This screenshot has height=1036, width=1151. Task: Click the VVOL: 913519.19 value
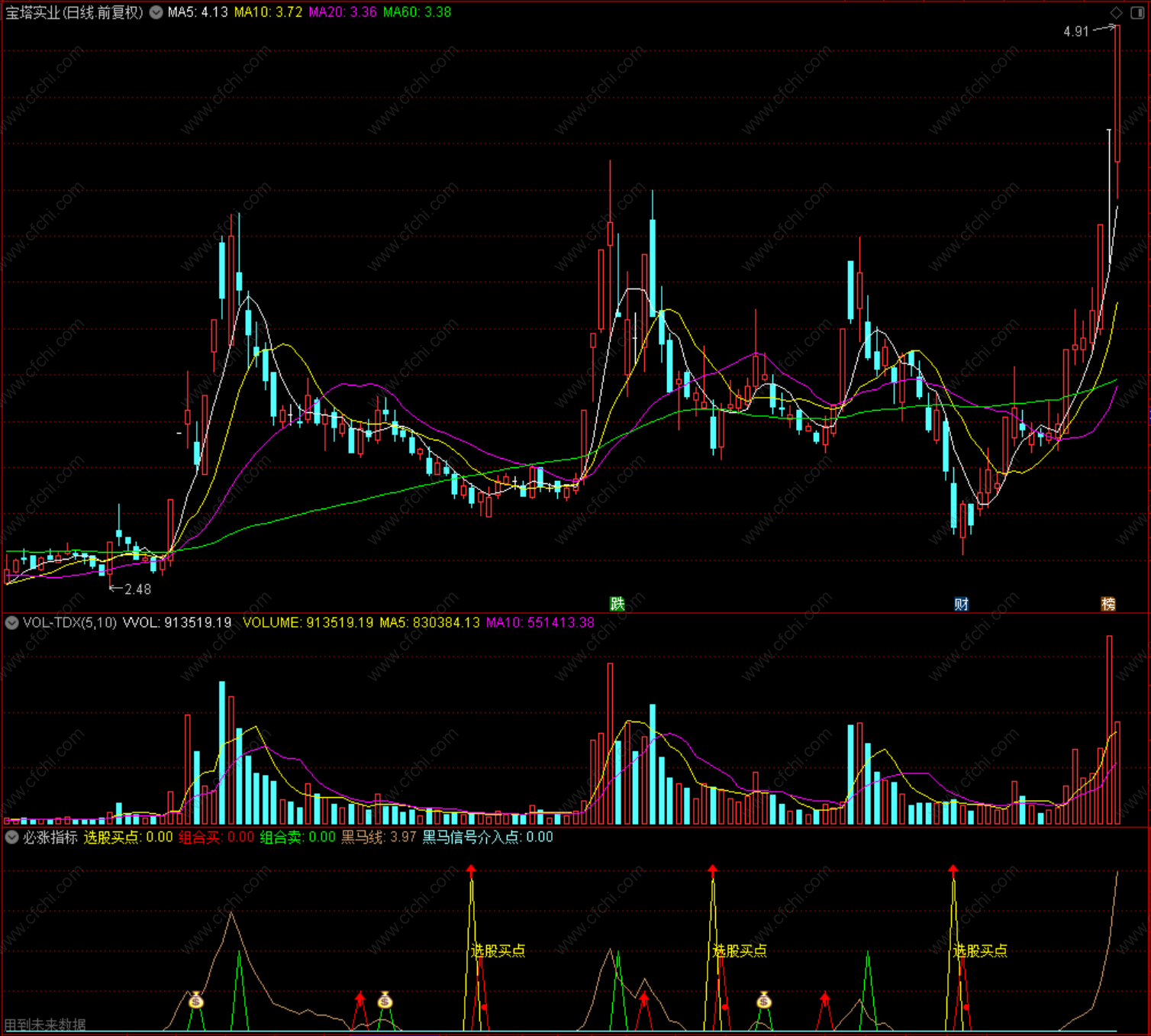click(x=177, y=623)
